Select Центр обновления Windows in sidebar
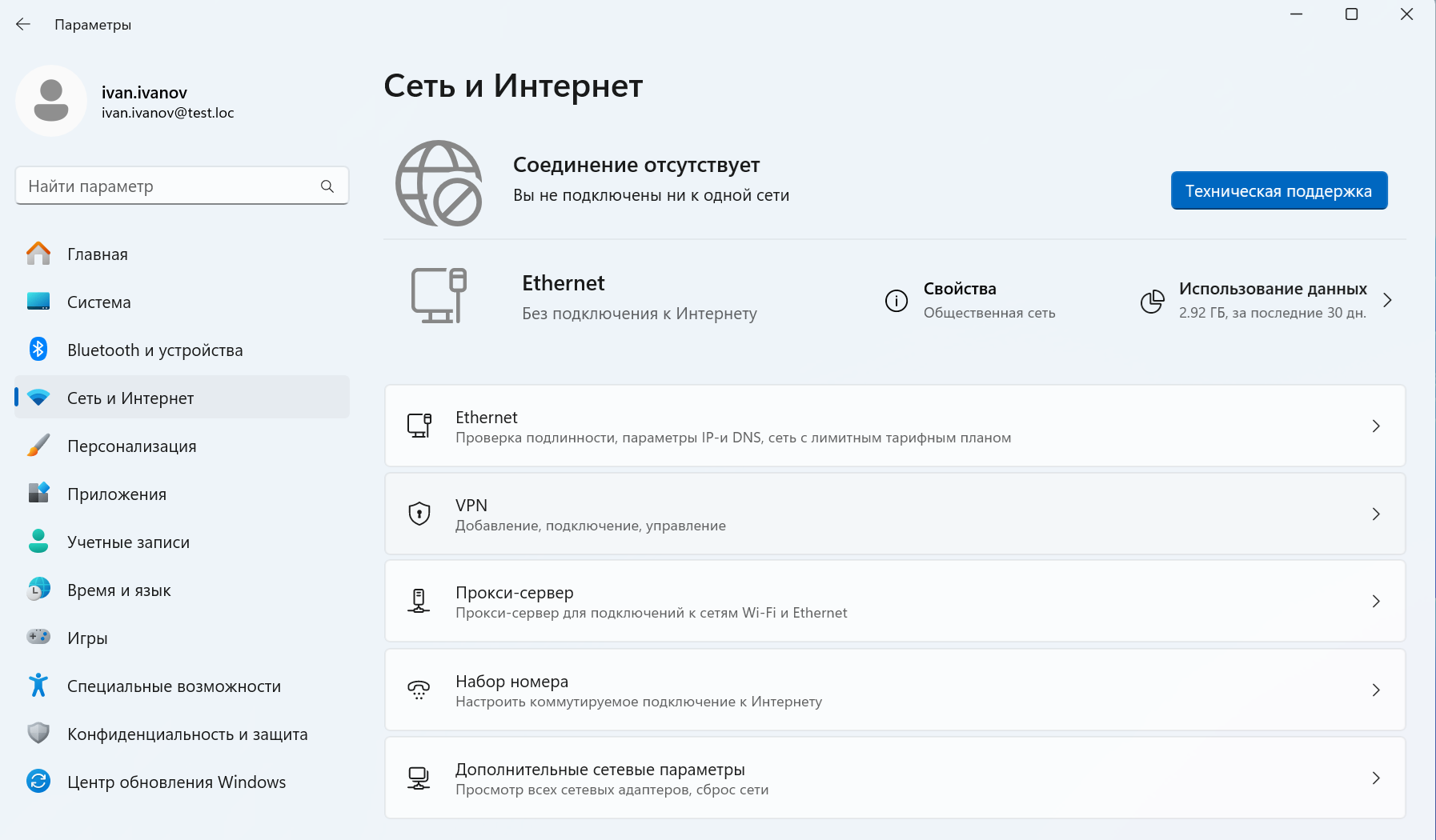 [176, 782]
